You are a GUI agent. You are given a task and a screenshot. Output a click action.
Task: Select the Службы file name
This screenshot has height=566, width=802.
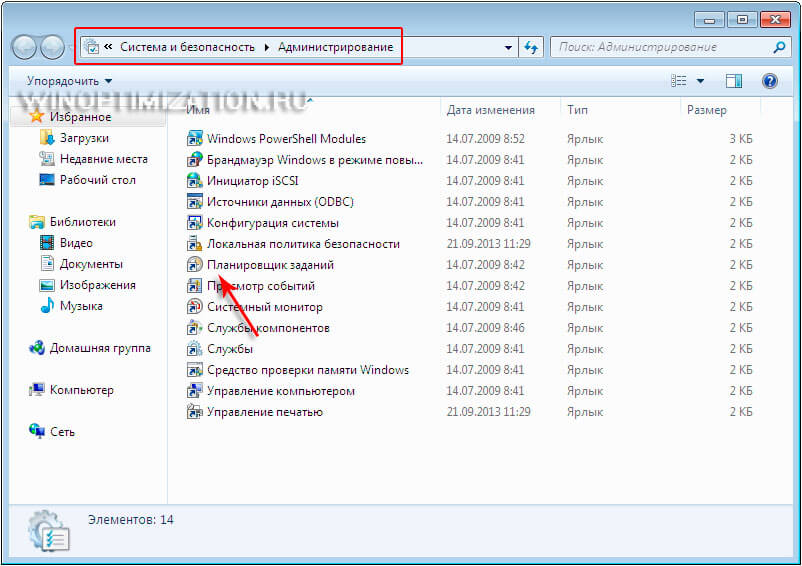(x=230, y=349)
